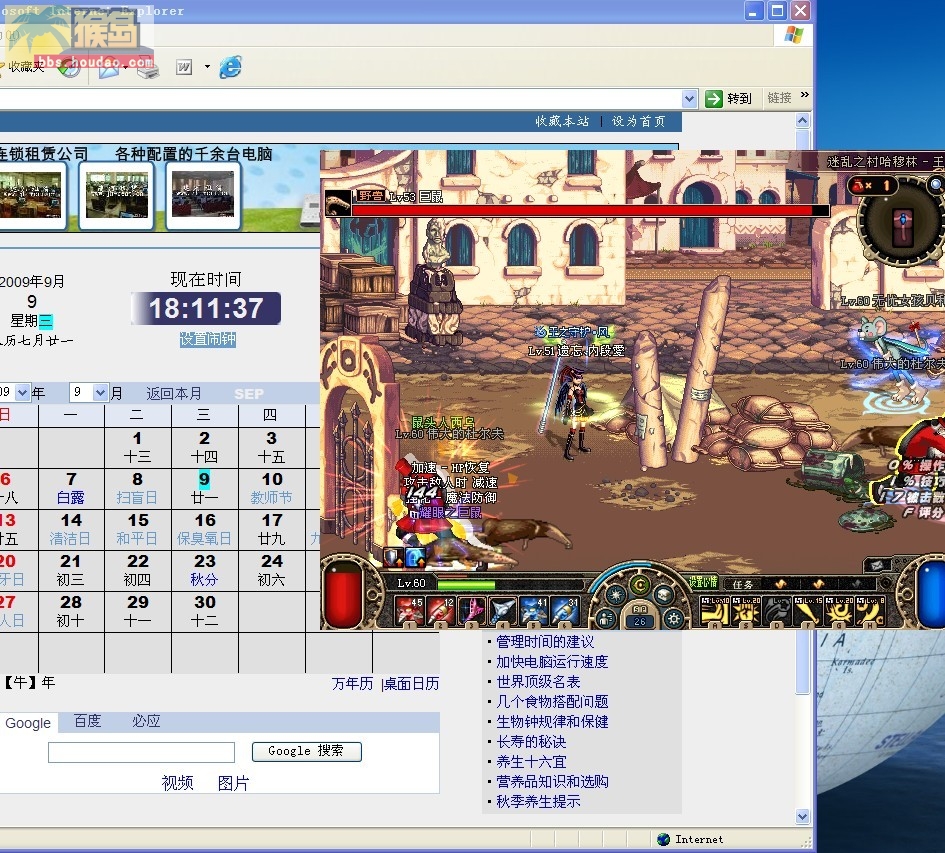Select September 23 秋分 in the calendar
Screen dimensions: 945x853
pos(204,570)
